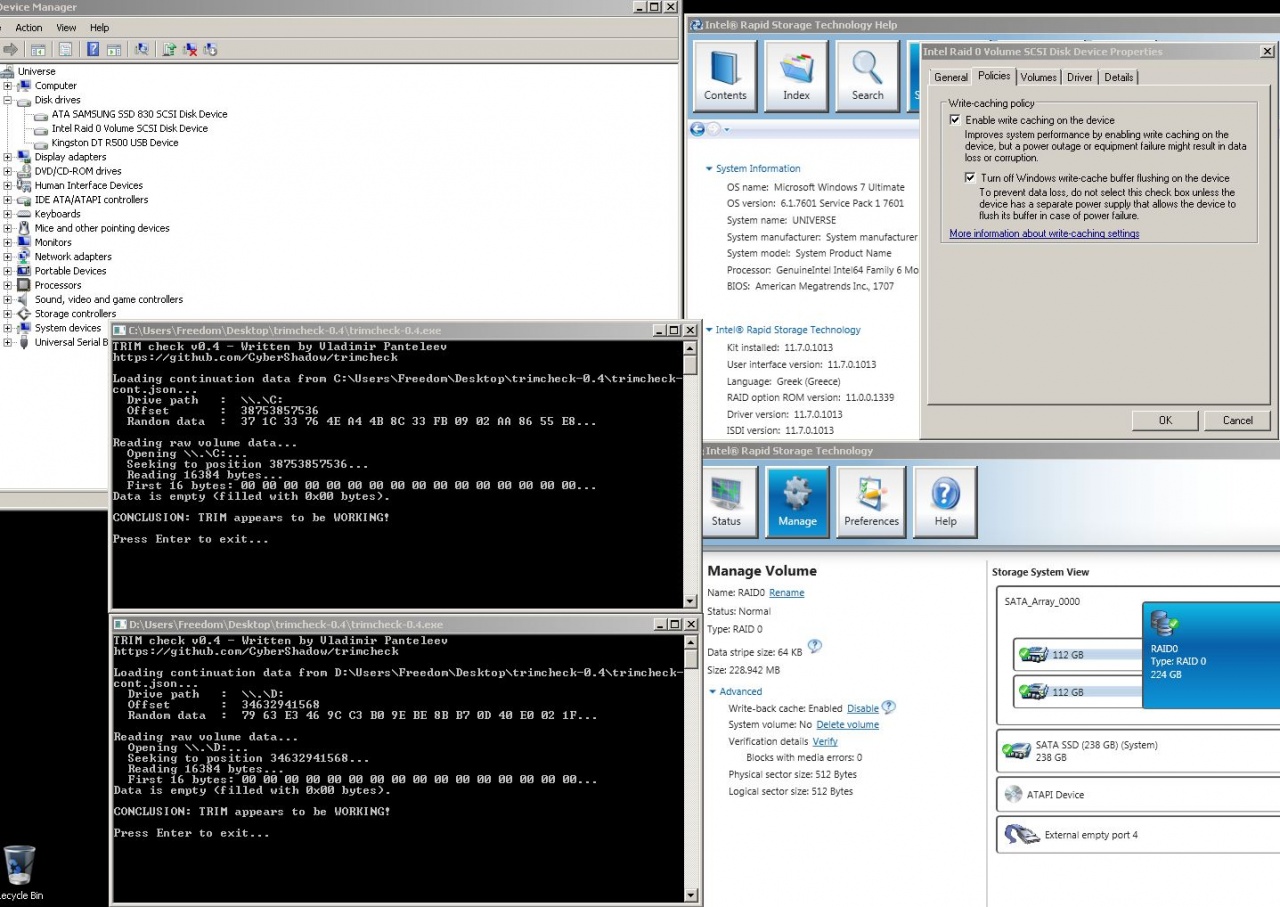Image resolution: width=1280 pixels, height=907 pixels.
Task: Open Help menu in Device Manager
Action: (99, 28)
